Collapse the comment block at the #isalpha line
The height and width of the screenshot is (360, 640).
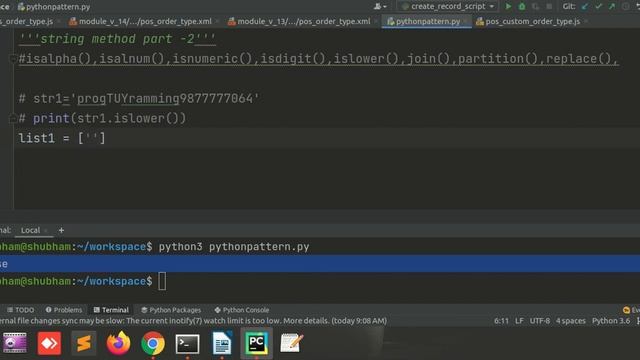[x=13, y=59]
